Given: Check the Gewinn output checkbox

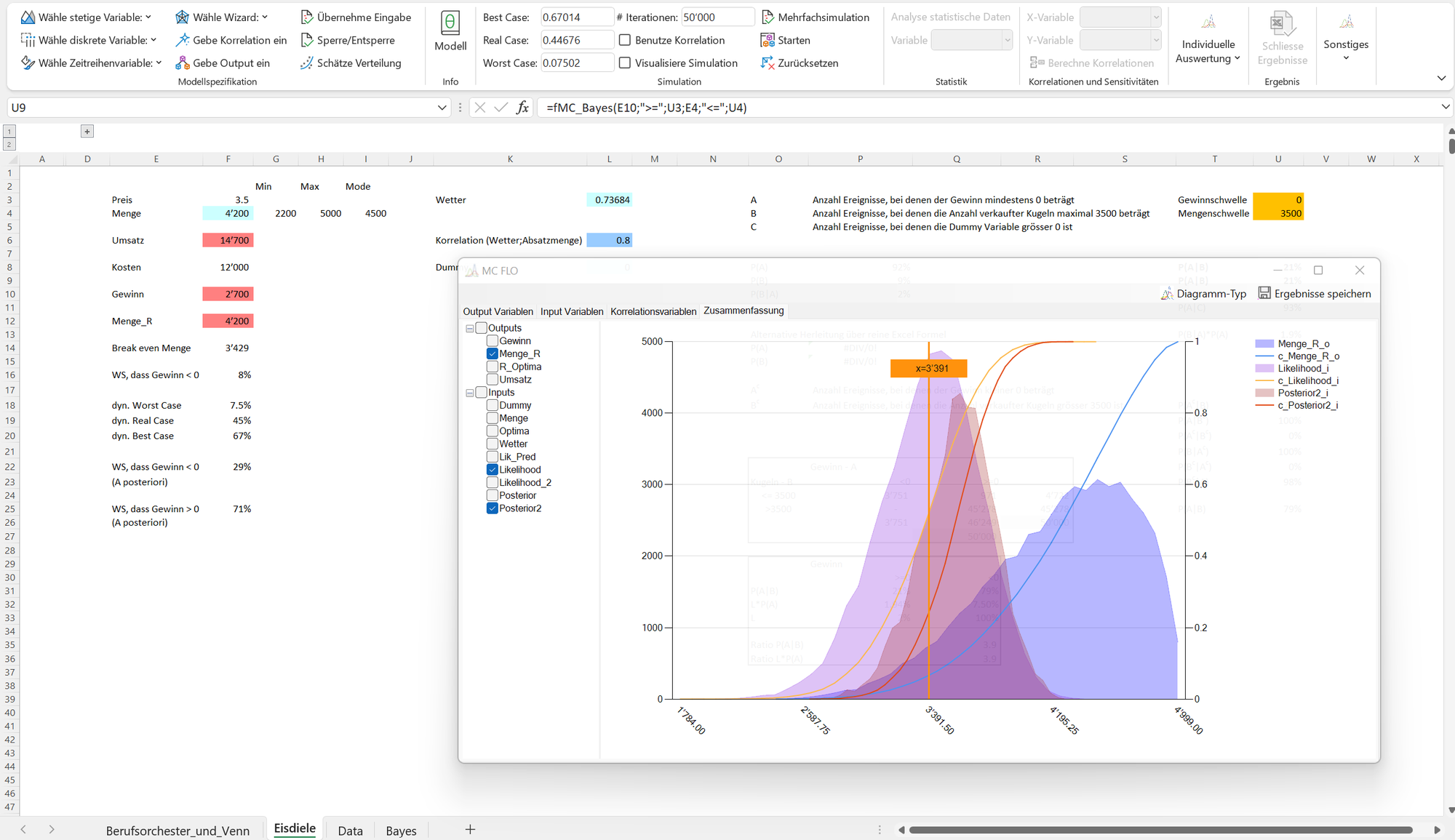Looking at the screenshot, I should [x=493, y=340].
